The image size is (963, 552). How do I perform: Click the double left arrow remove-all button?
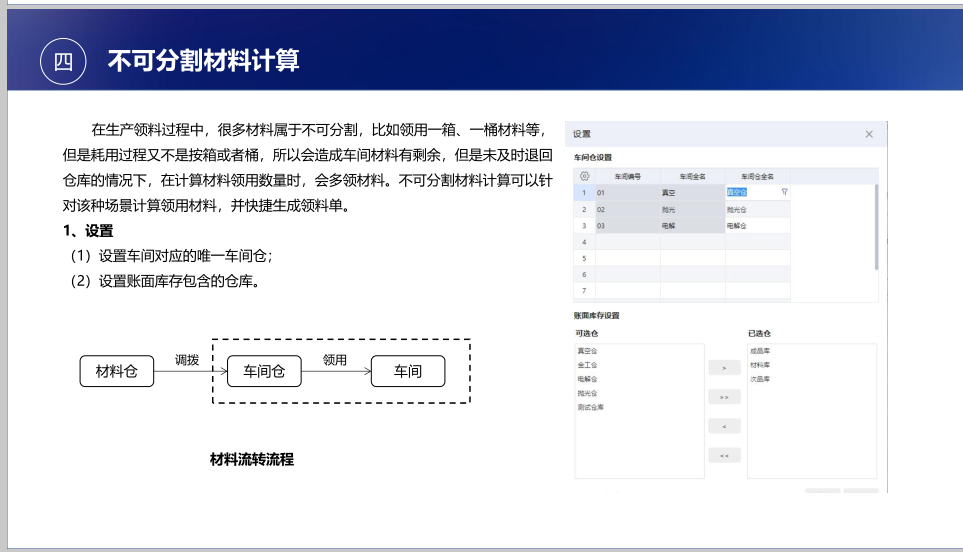[x=724, y=455]
